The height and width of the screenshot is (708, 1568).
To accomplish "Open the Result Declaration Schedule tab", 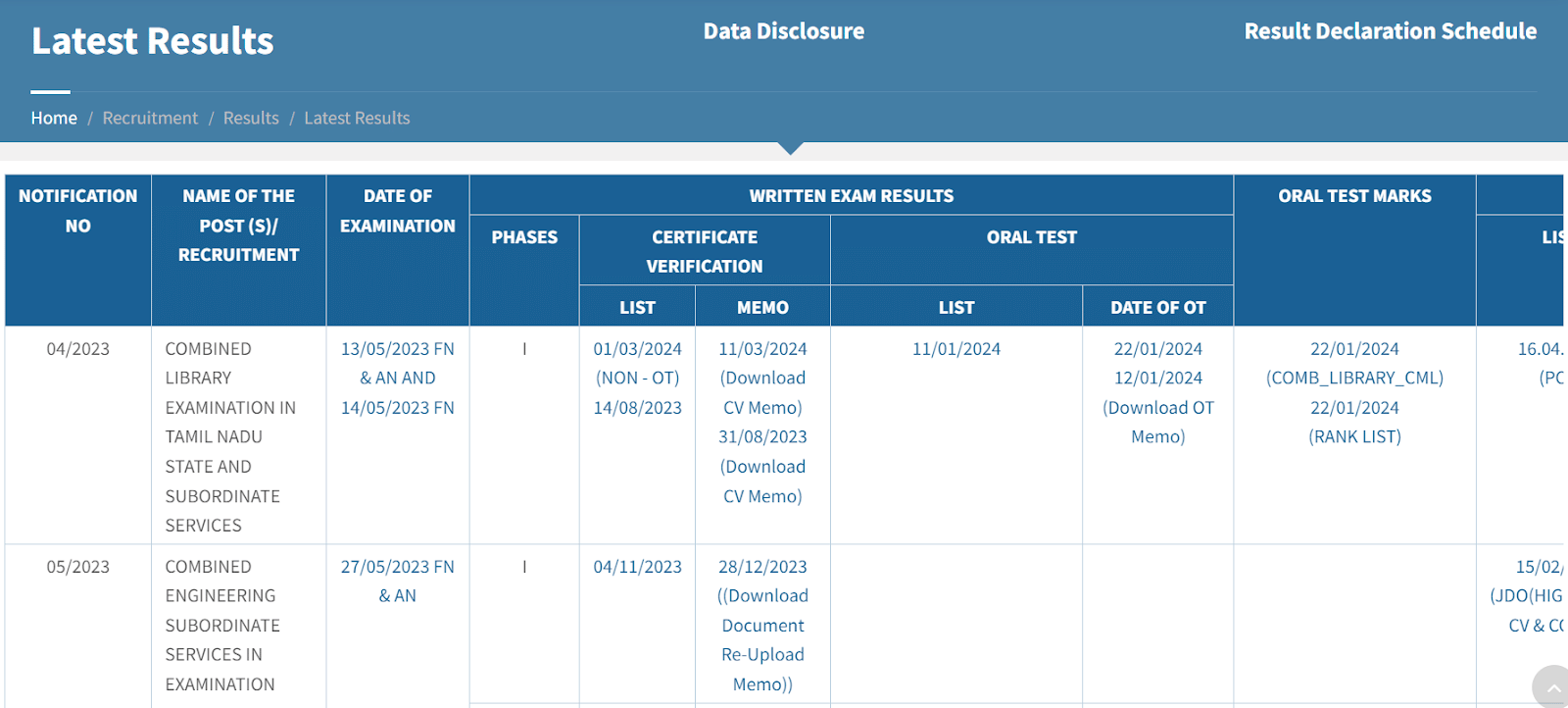I will [x=1390, y=31].
